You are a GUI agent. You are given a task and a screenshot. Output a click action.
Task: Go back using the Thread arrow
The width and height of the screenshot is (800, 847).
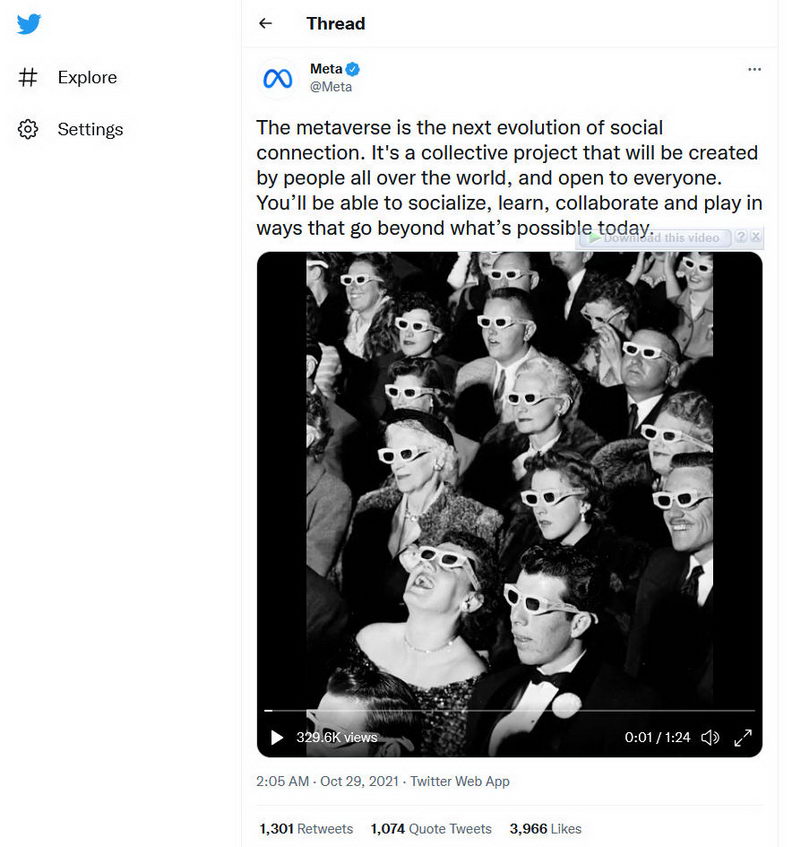tap(265, 23)
